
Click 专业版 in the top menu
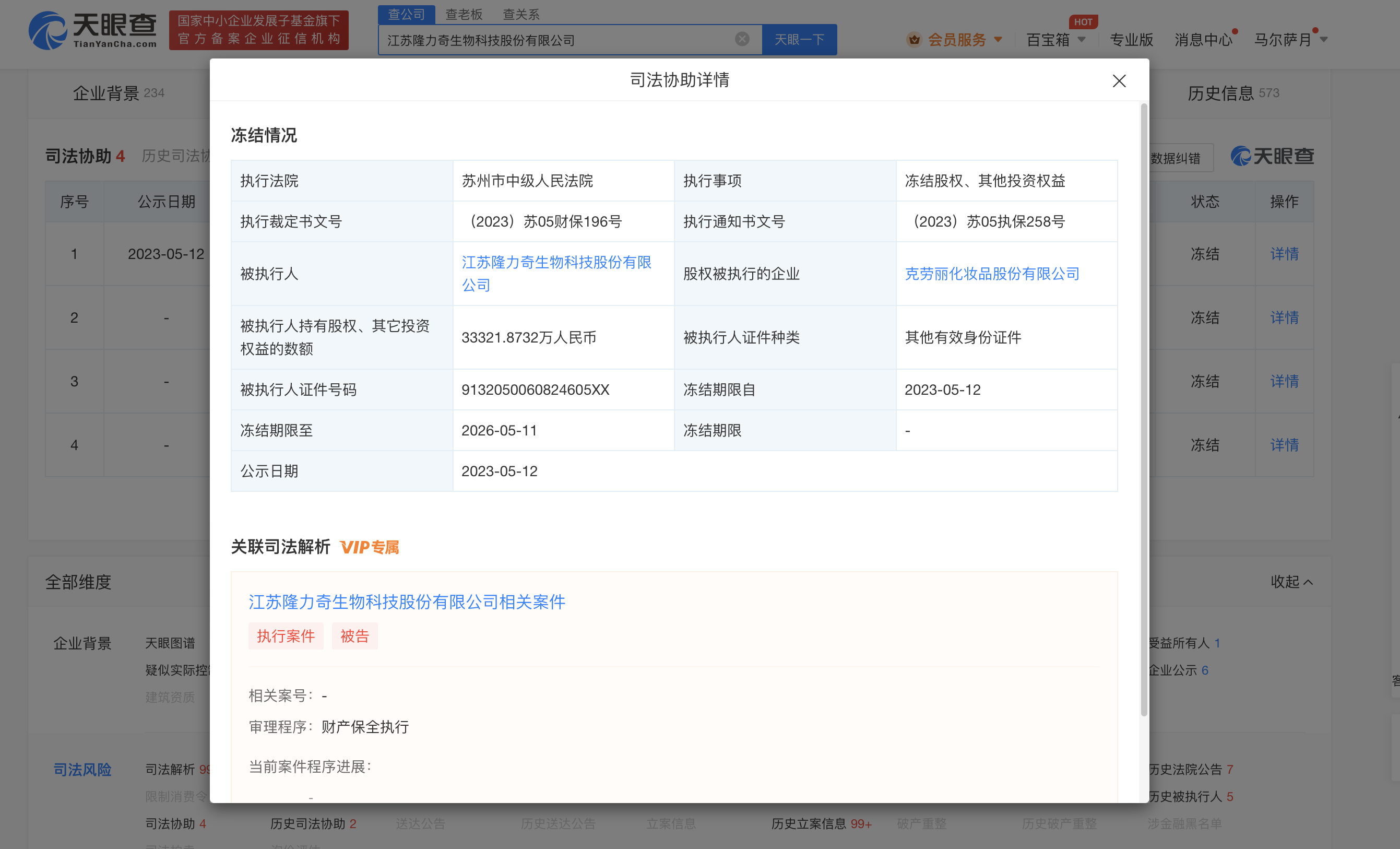1131,39
